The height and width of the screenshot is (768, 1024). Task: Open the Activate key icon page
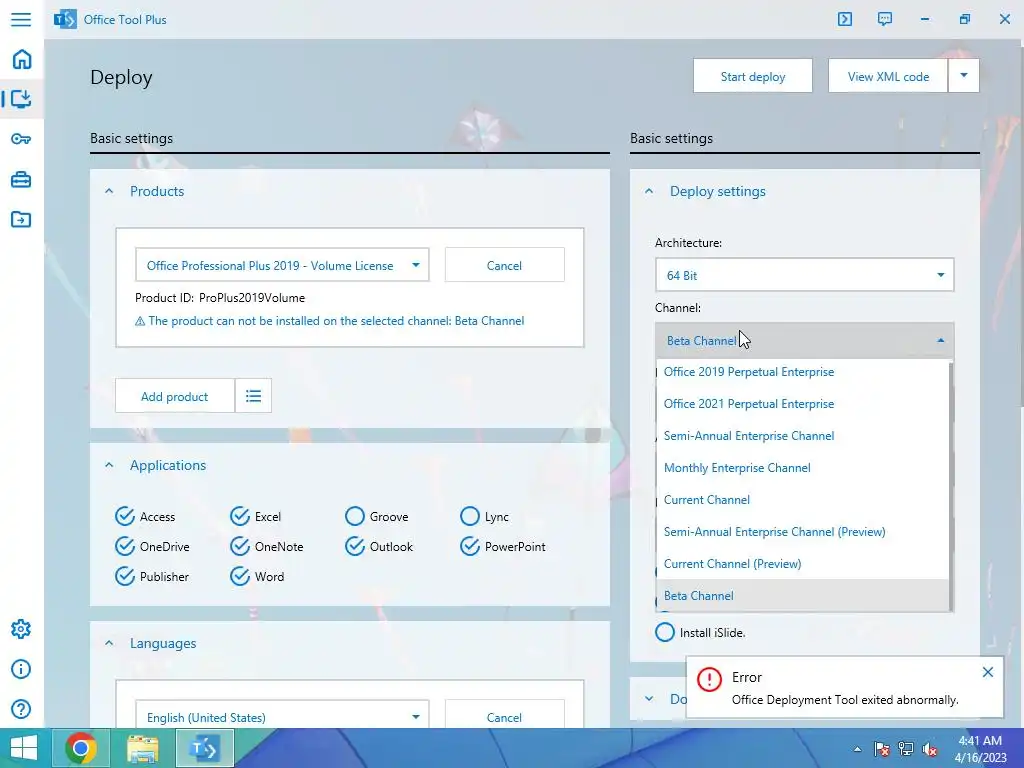(21, 139)
